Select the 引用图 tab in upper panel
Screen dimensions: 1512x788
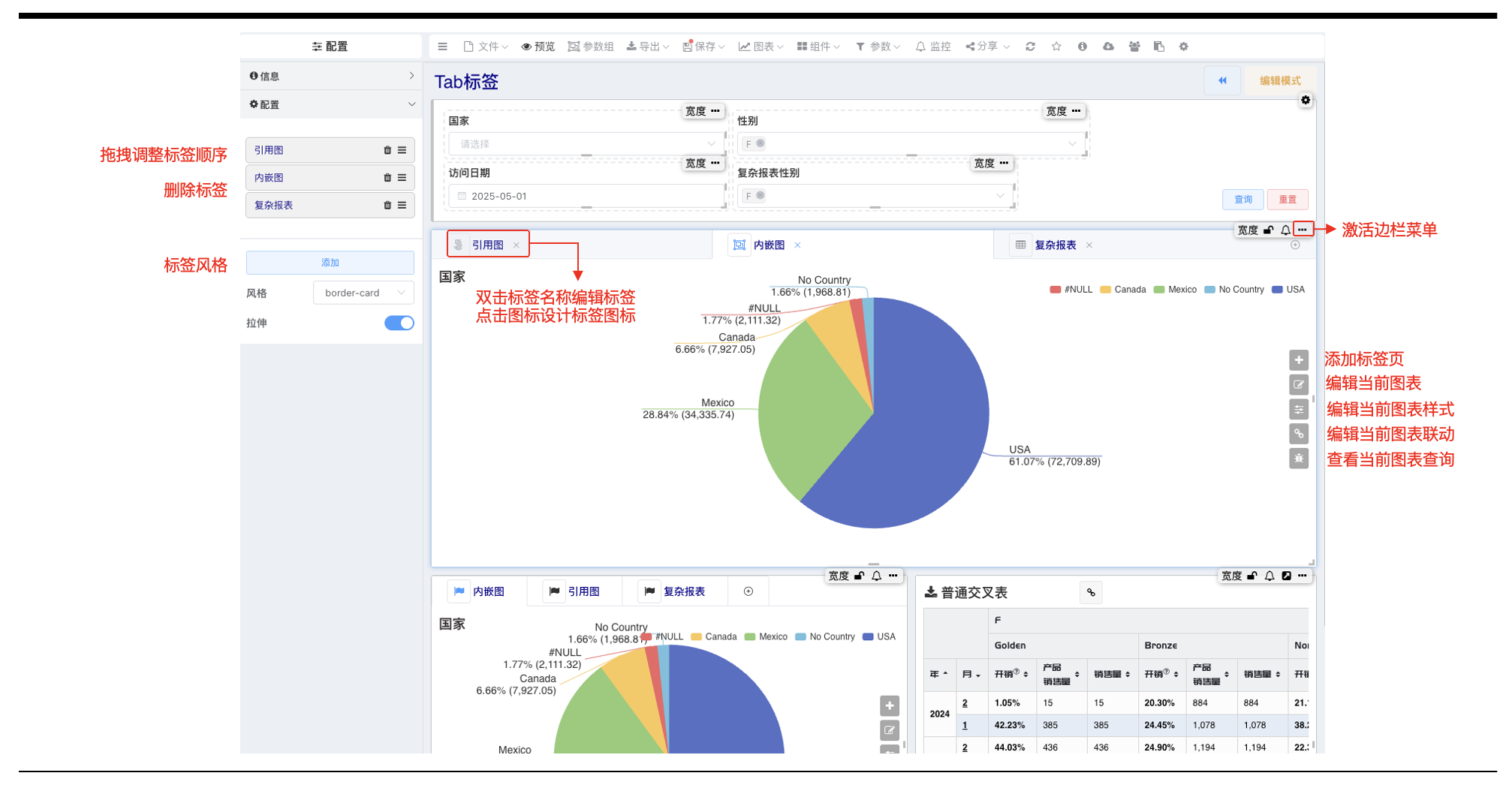tap(487, 245)
